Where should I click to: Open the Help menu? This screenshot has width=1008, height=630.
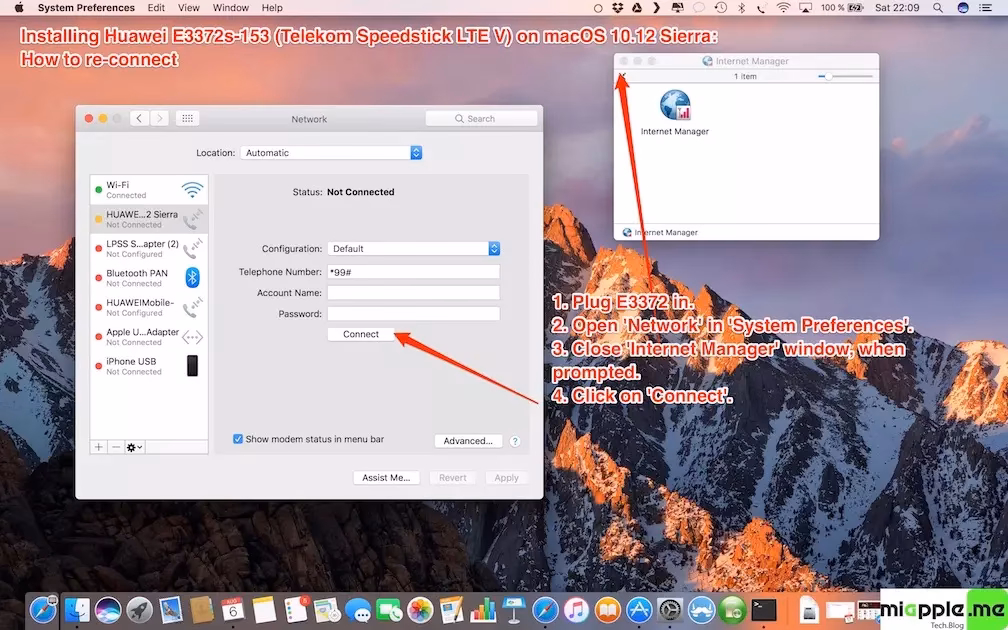tap(272, 8)
